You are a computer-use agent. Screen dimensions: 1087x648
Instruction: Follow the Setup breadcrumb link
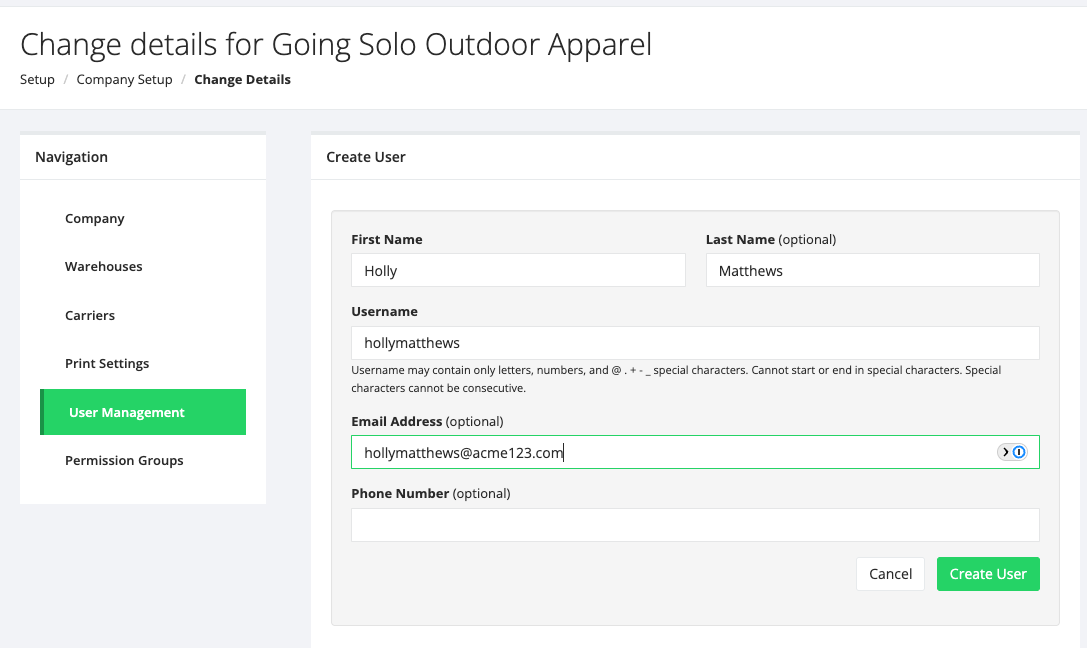coord(37,80)
